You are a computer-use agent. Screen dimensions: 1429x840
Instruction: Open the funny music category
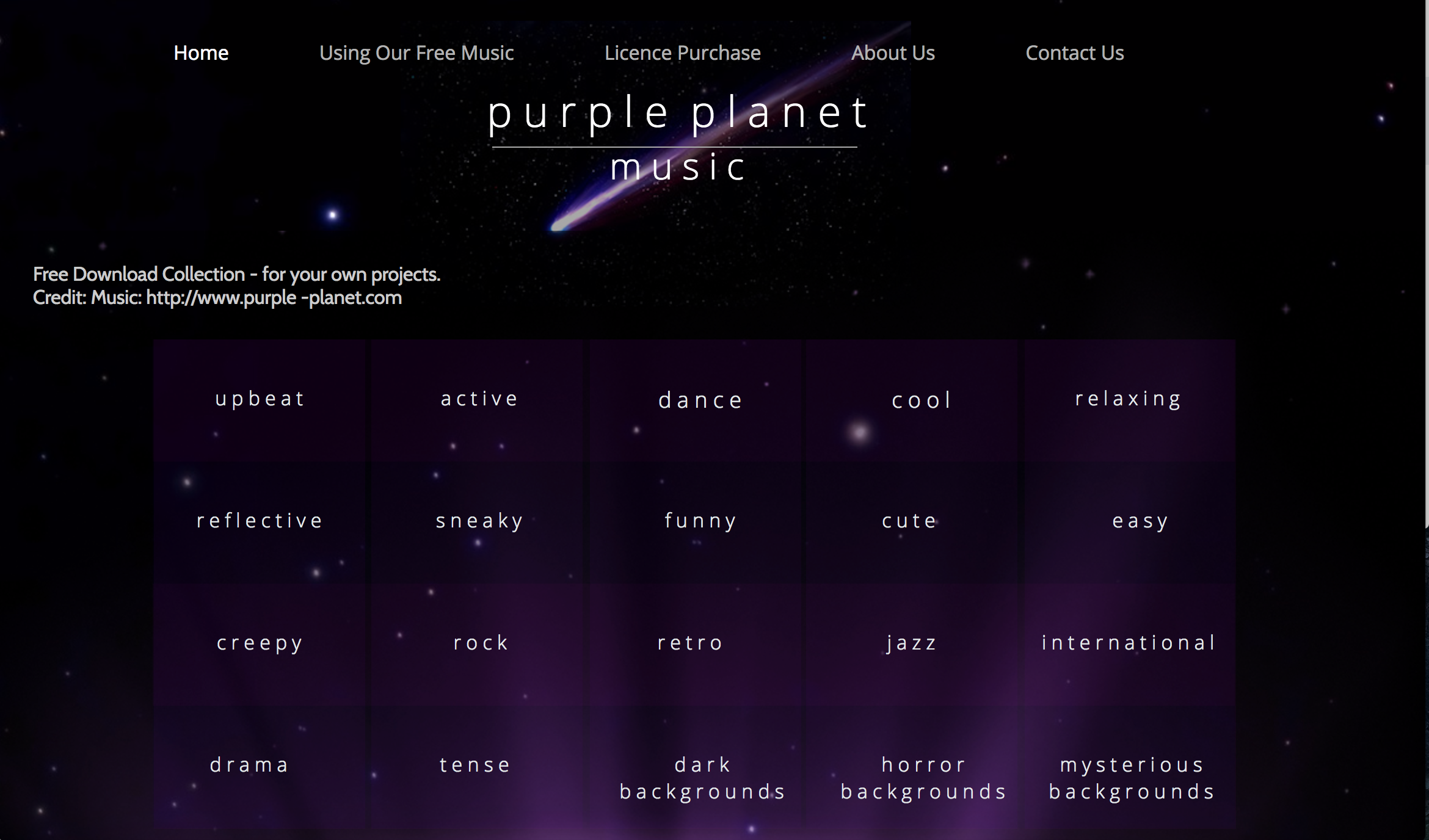700,521
